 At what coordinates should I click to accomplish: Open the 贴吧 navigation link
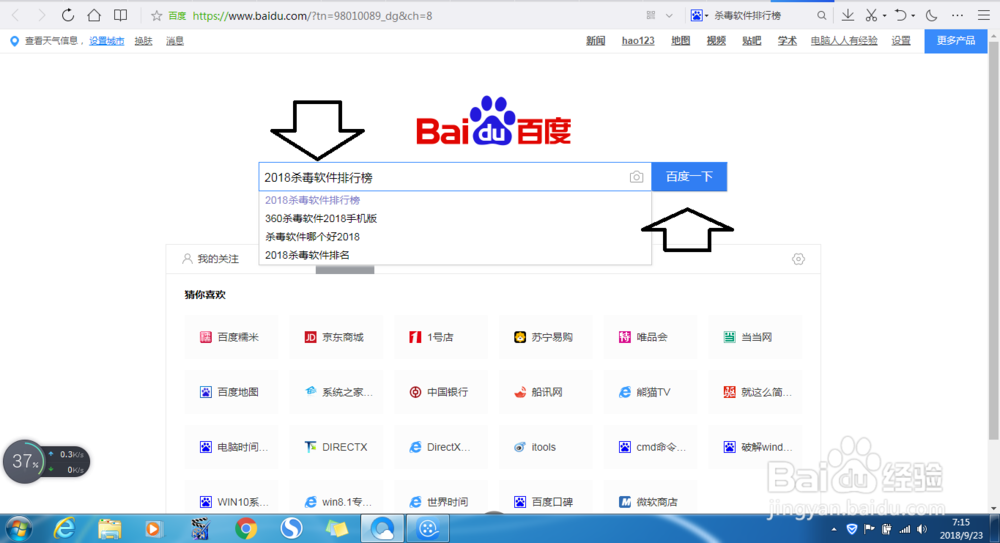(752, 41)
